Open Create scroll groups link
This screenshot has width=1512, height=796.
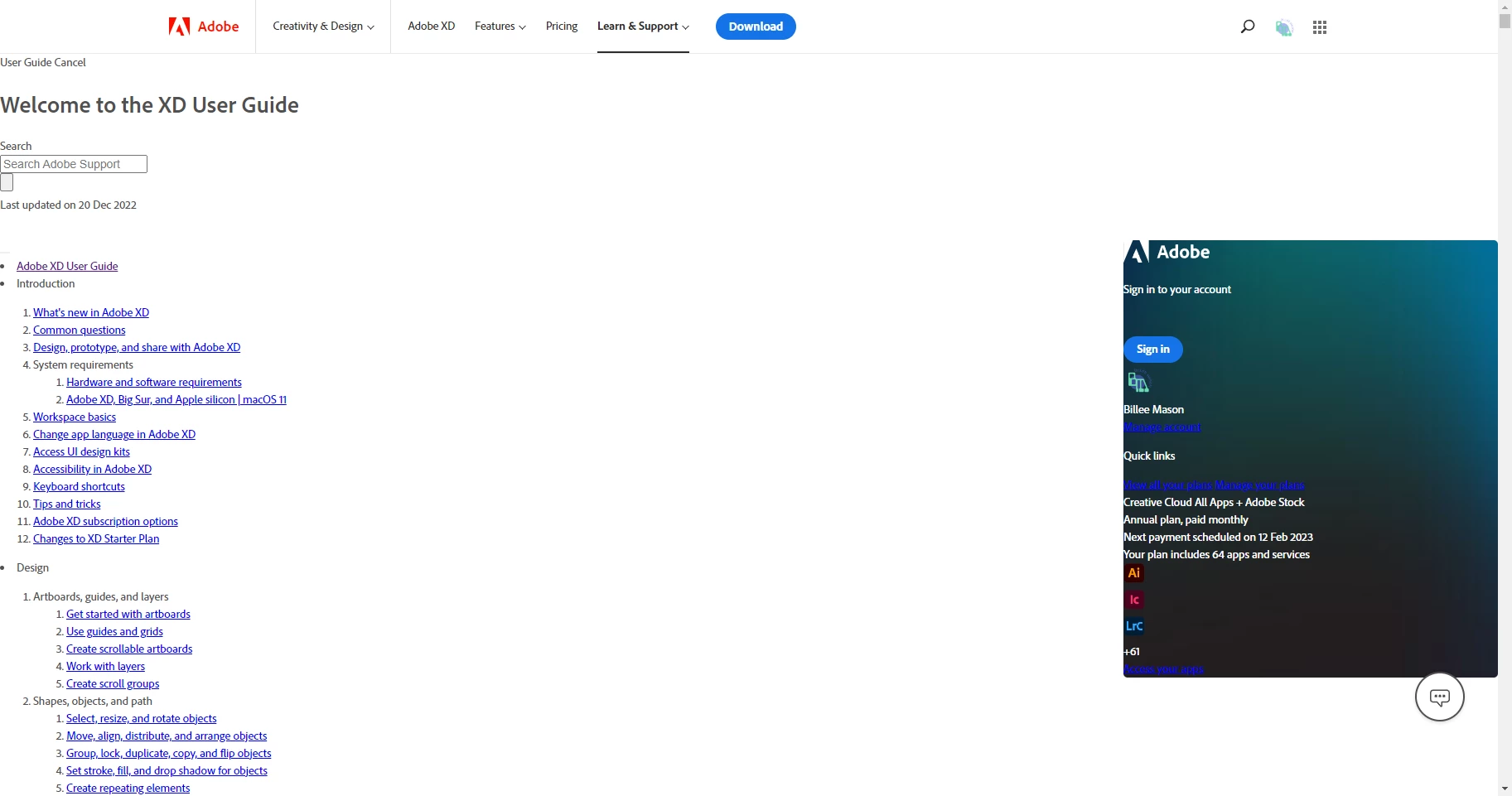113,683
